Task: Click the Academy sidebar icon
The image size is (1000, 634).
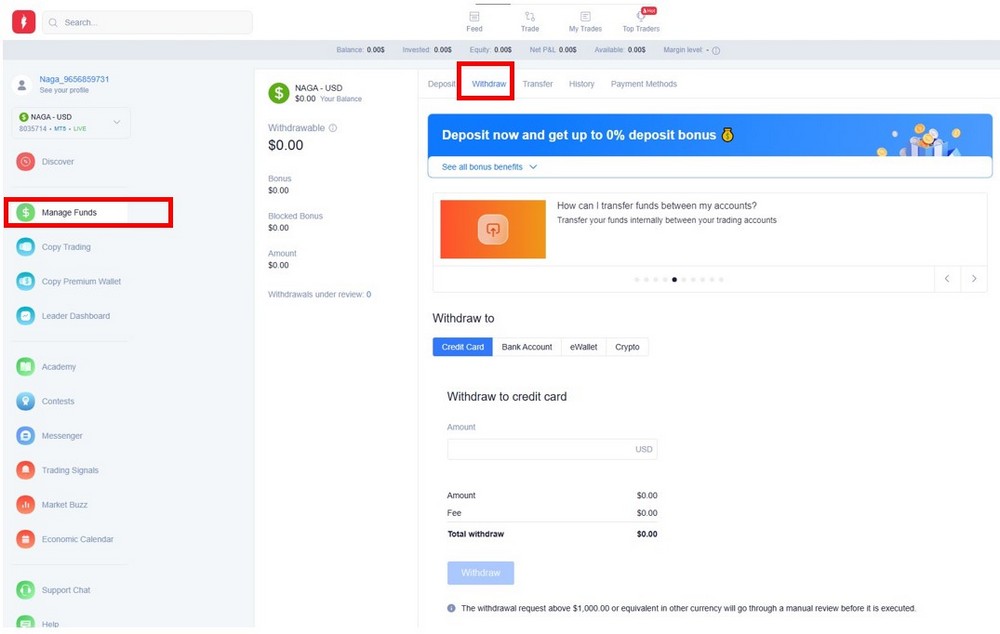Action: pos(26,367)
